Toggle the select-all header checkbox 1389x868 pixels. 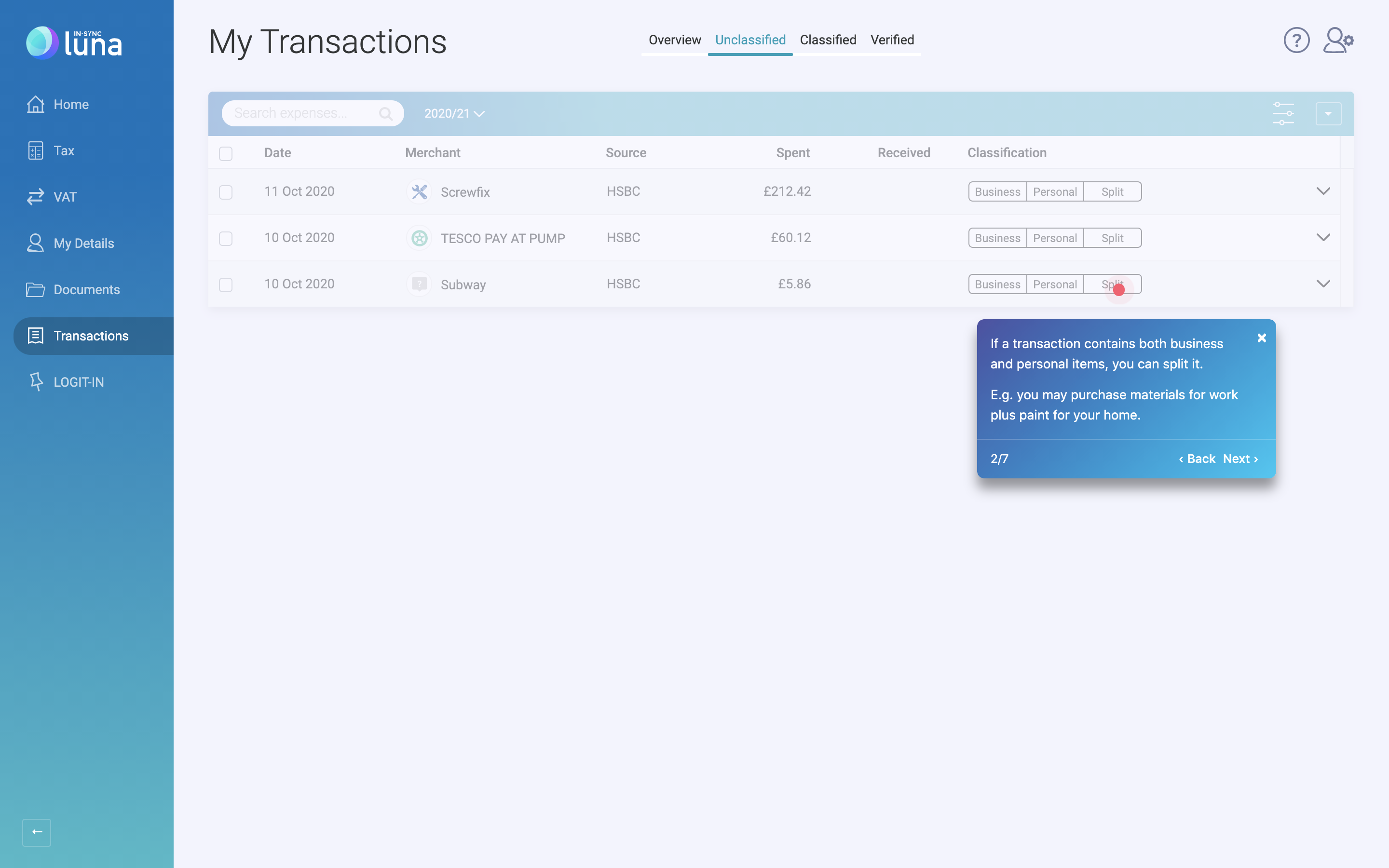(x=226, y=153)
